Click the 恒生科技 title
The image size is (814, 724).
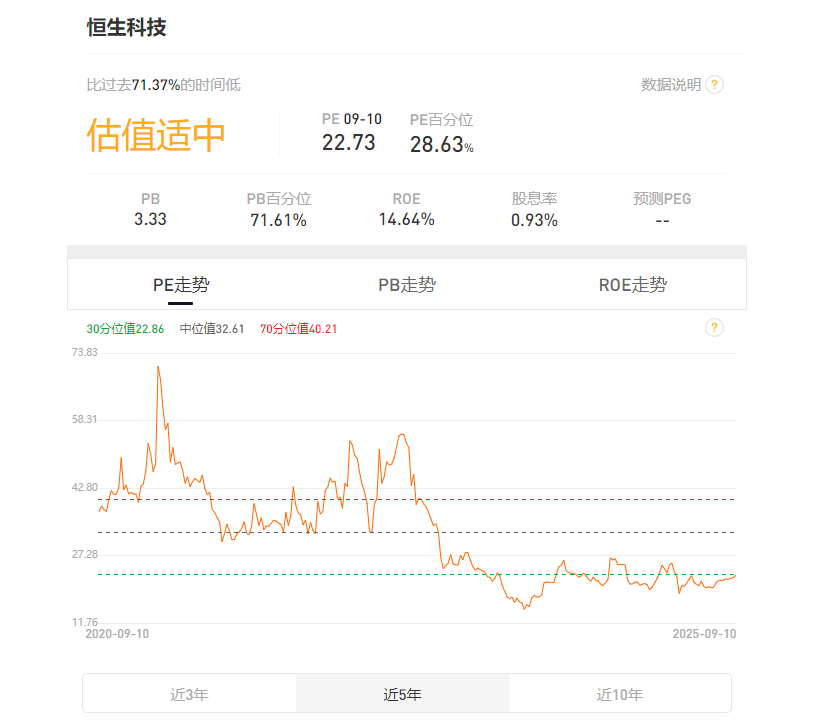click(x=126, y=27)
